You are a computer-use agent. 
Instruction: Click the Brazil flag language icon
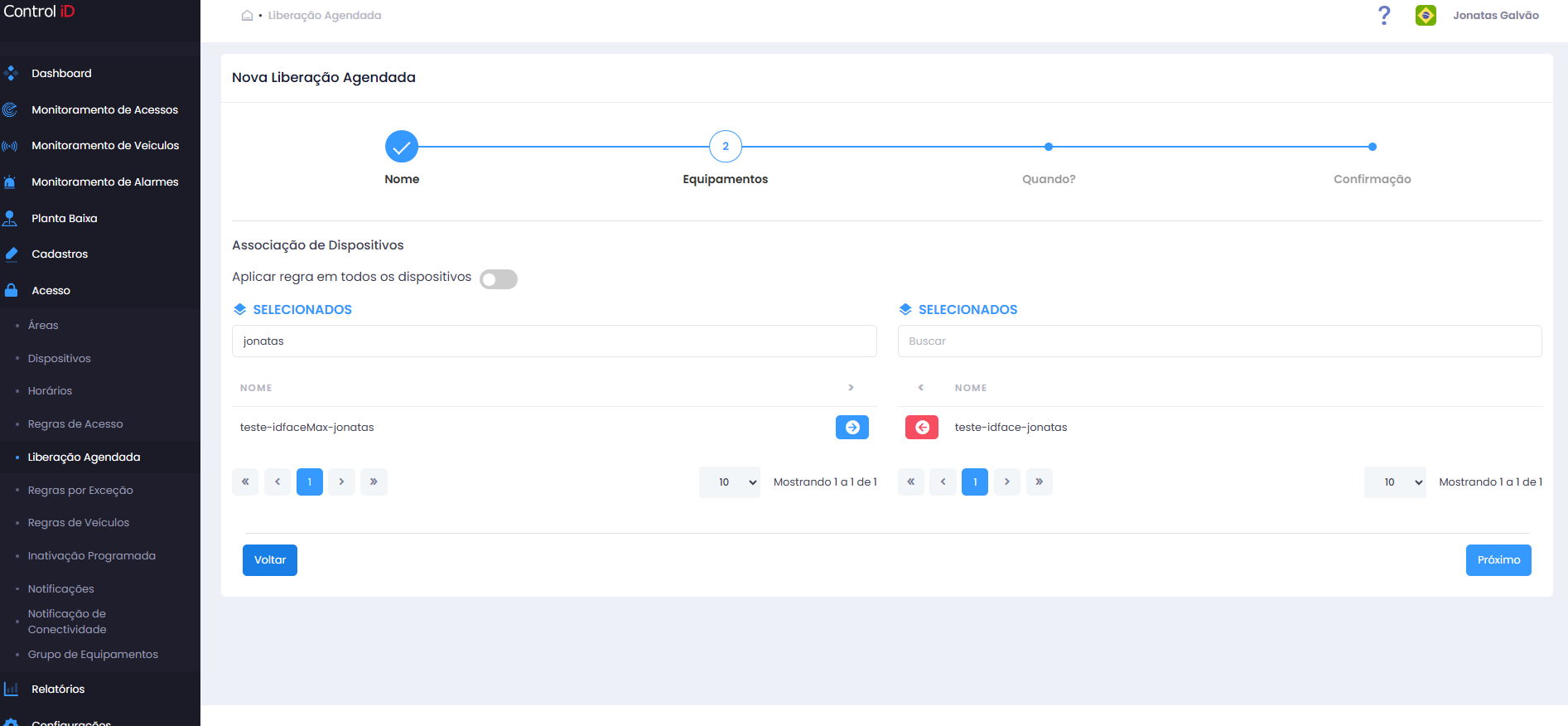[1426, 15]
